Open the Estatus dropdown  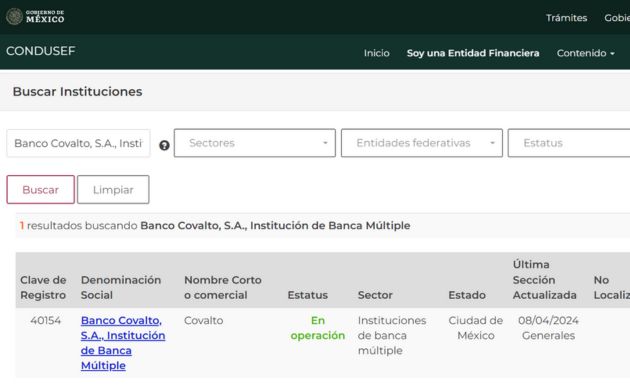pos(569,143)
